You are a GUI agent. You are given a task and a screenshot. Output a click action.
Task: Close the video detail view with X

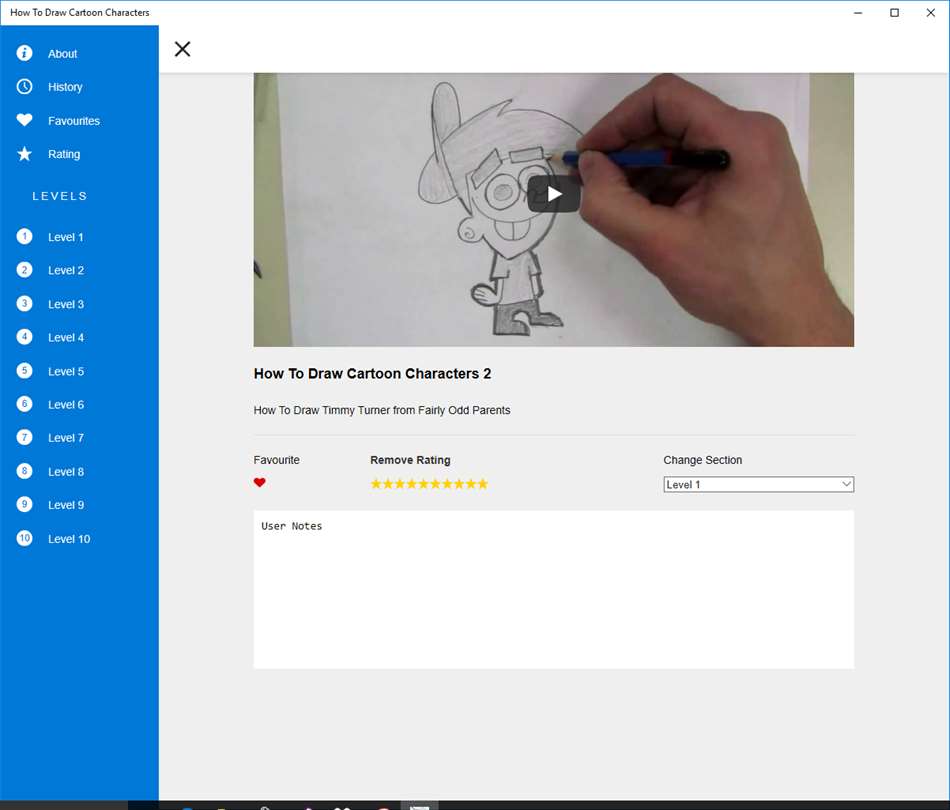pyautogui.click(x=182, y=49)
